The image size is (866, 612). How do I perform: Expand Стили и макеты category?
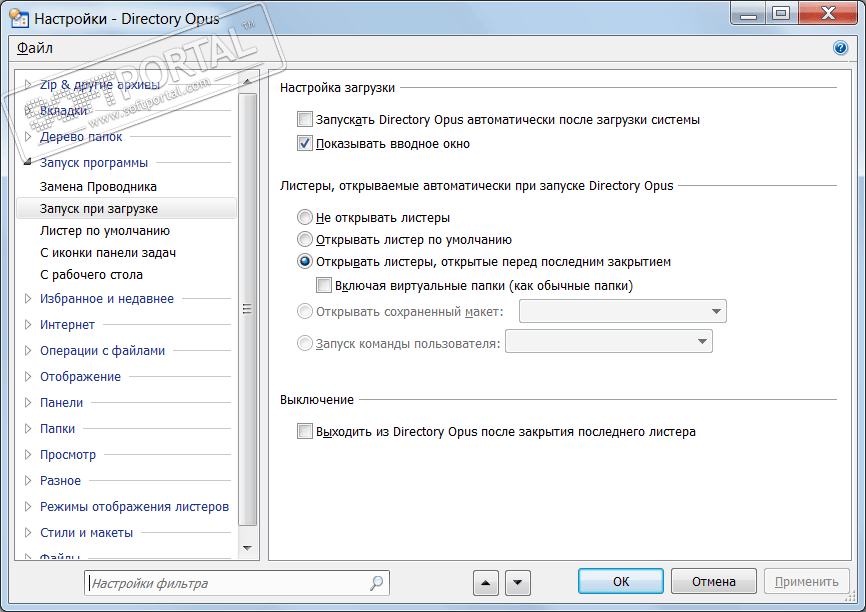click(x=28, y=532)
